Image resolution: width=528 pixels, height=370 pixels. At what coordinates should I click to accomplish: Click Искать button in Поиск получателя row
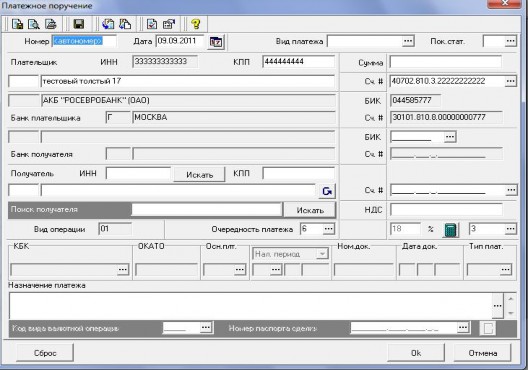click(x=310, y=210)
